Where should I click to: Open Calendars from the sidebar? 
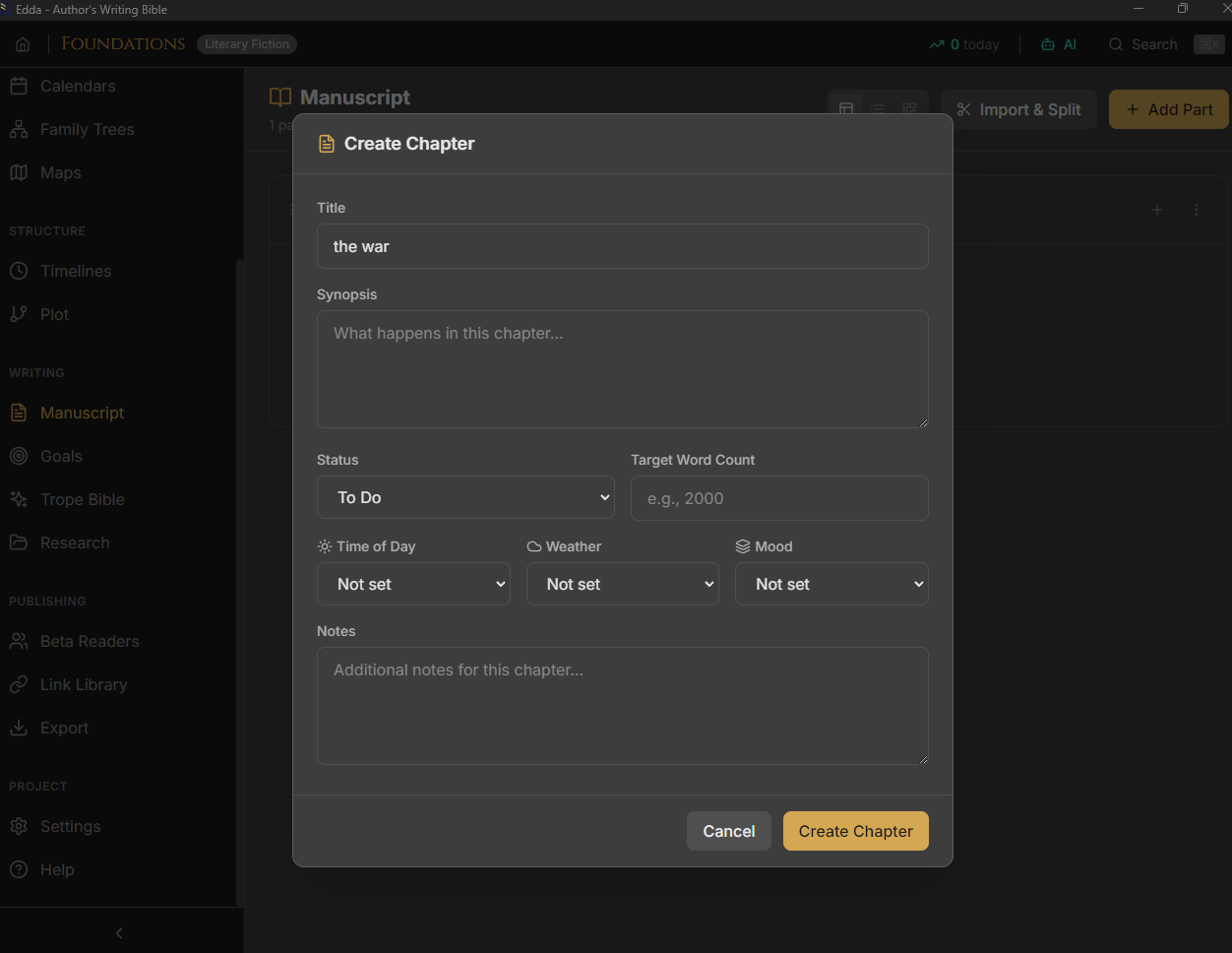[x=77, y=86]
